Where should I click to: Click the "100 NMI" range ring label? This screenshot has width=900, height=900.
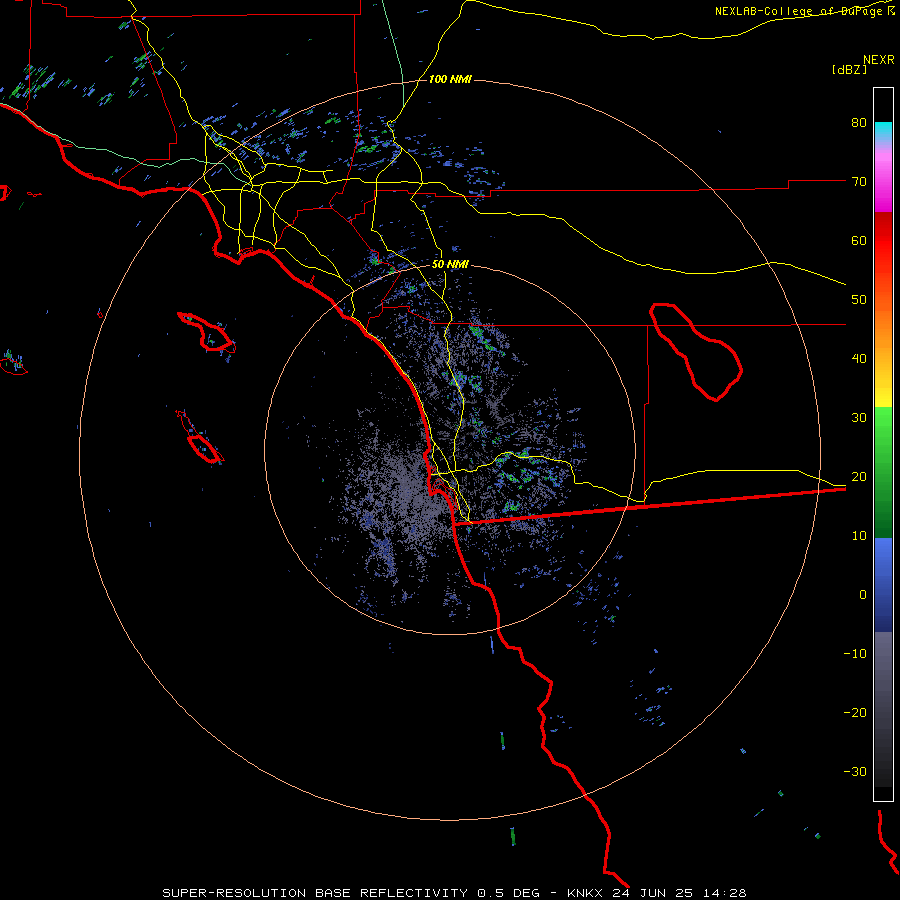pyautogui.click(x=450, y=79)
